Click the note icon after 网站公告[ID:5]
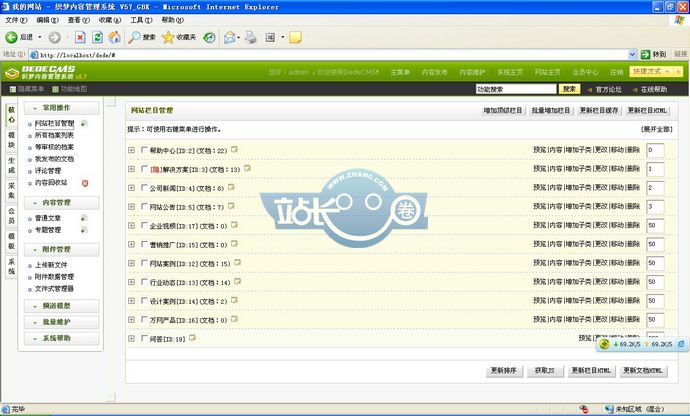The image size is (690, 416). [231, 206]
